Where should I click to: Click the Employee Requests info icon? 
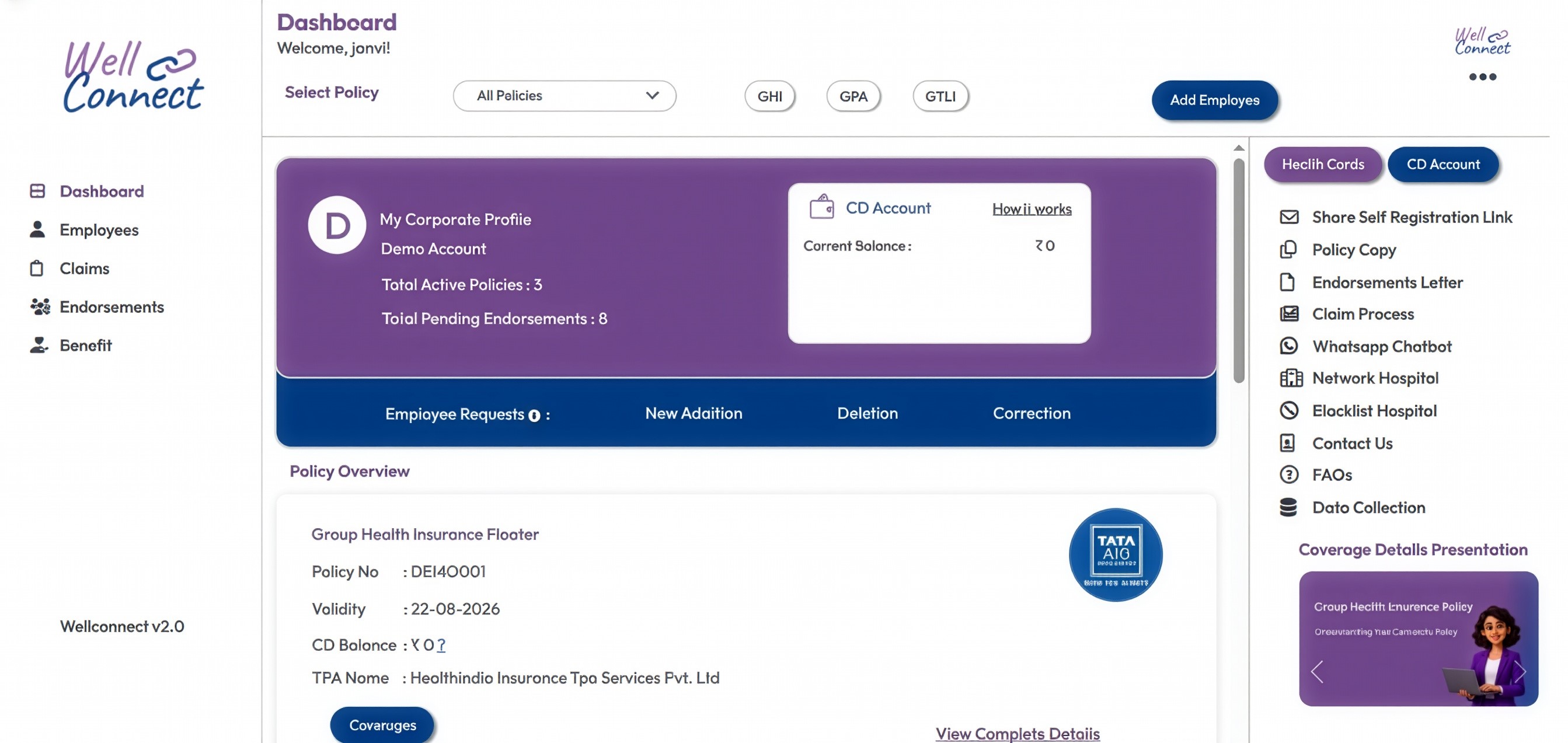click(x=534, y=416)
